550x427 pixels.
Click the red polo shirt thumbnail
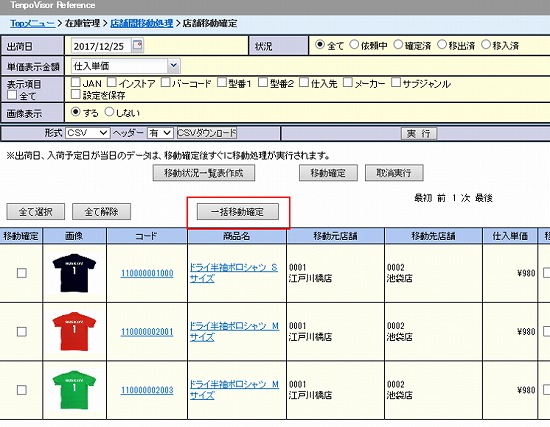click(x=74, y=331)
